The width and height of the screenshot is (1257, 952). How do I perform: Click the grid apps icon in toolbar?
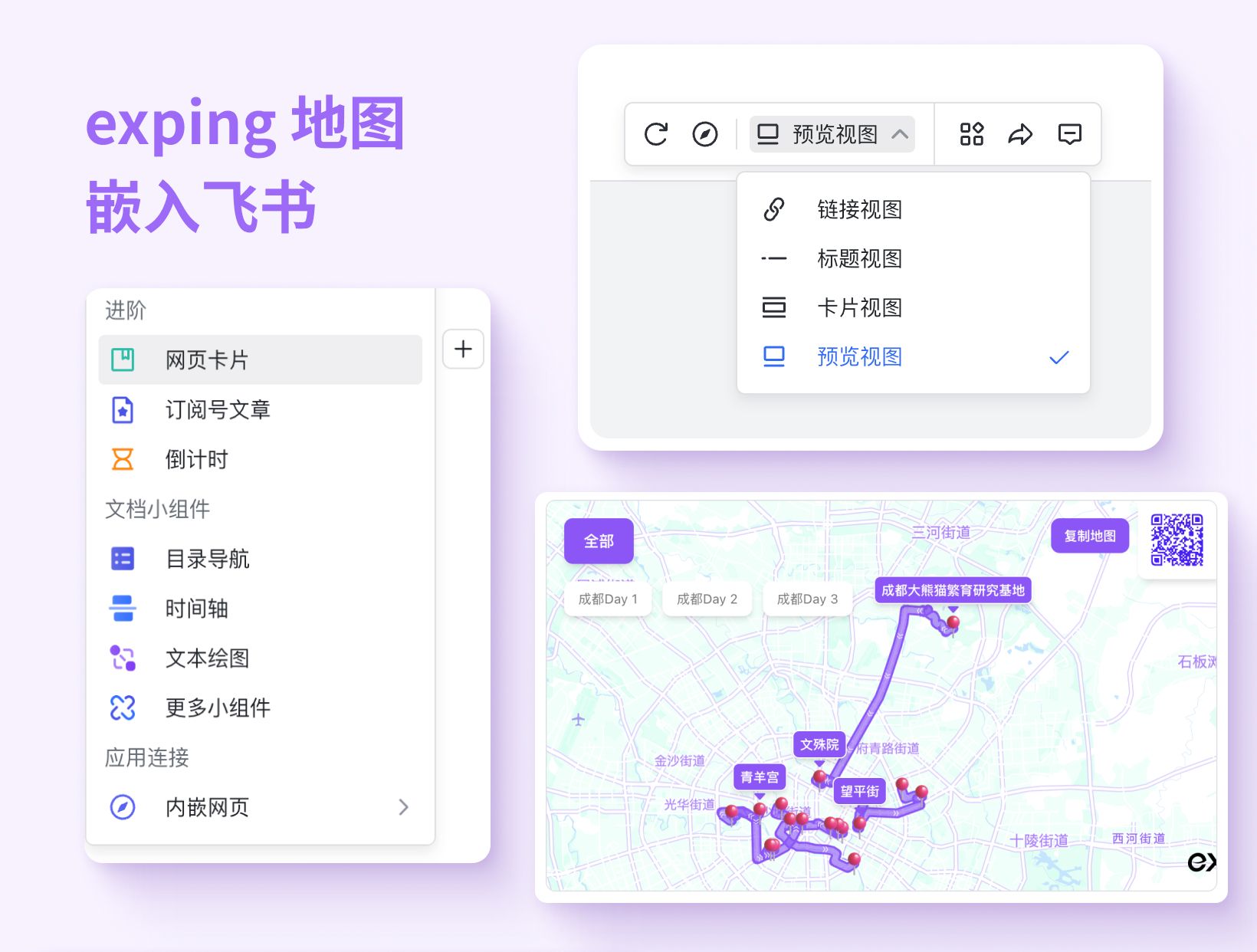(972, 134)
